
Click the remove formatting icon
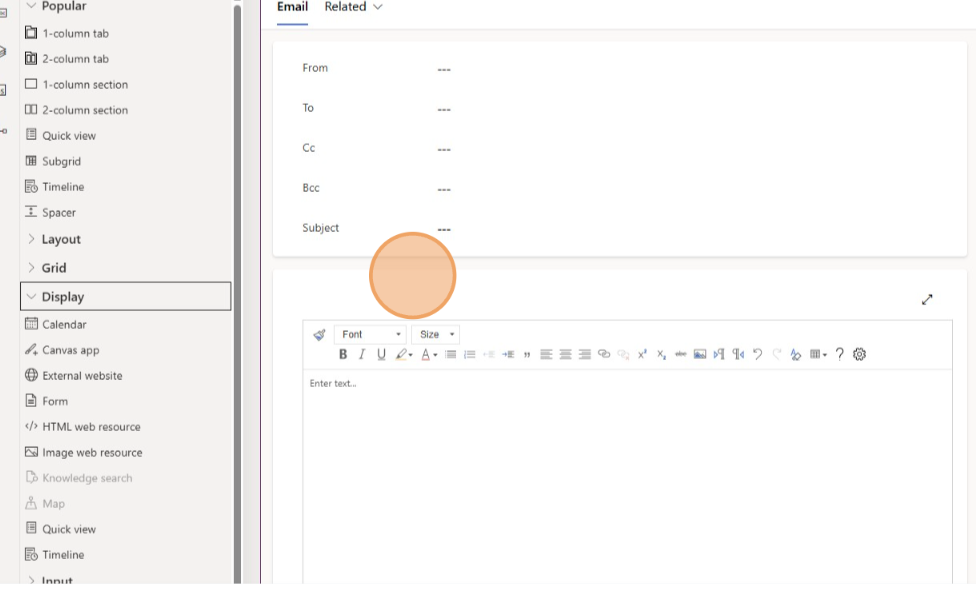coord(795,354)
